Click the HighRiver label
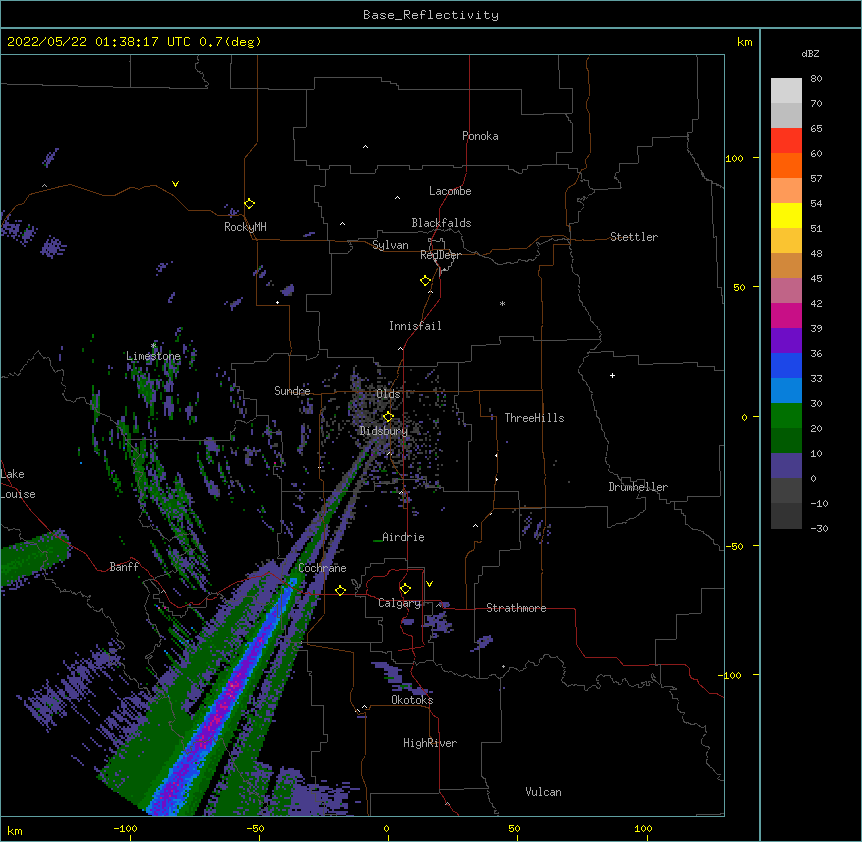The image size is (862, 842). coord(430,743)
